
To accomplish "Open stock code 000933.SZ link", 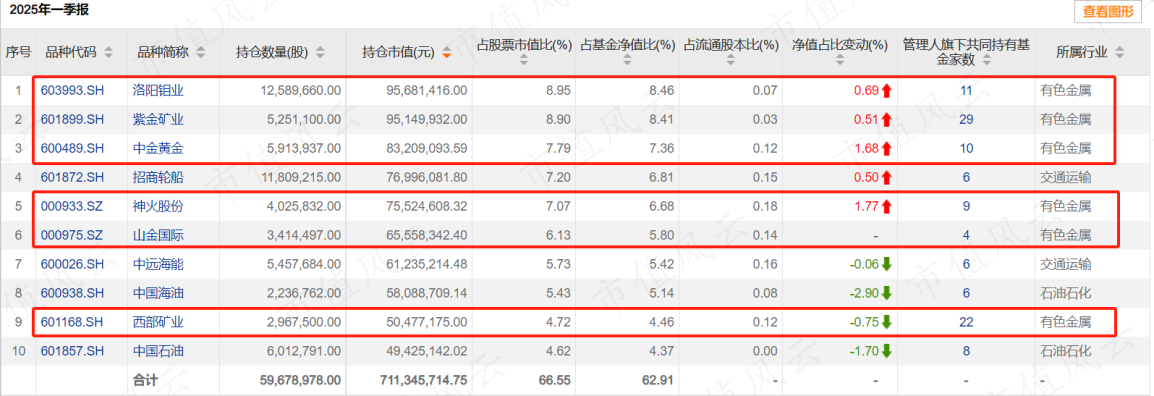I will [72, 207].
